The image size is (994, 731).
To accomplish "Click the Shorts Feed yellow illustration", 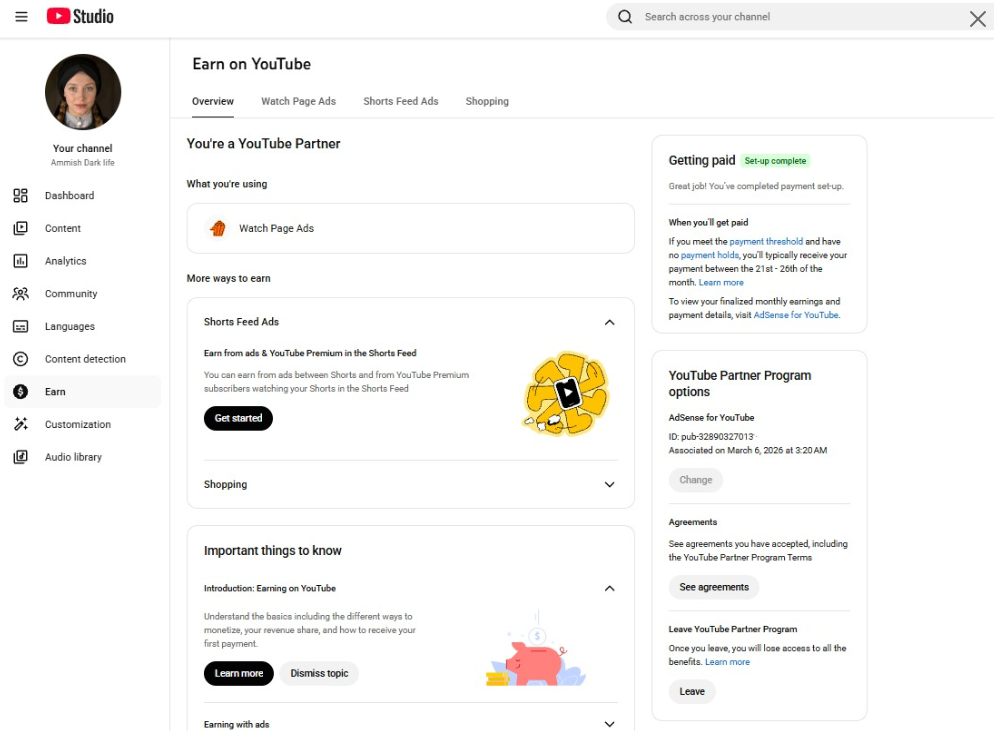I will pos(565,394).
